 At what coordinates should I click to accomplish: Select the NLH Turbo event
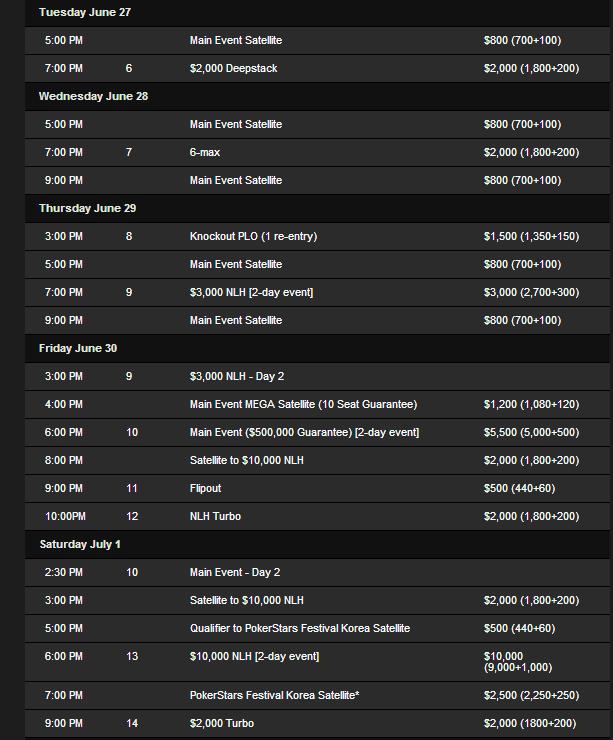tap(215, 516)
